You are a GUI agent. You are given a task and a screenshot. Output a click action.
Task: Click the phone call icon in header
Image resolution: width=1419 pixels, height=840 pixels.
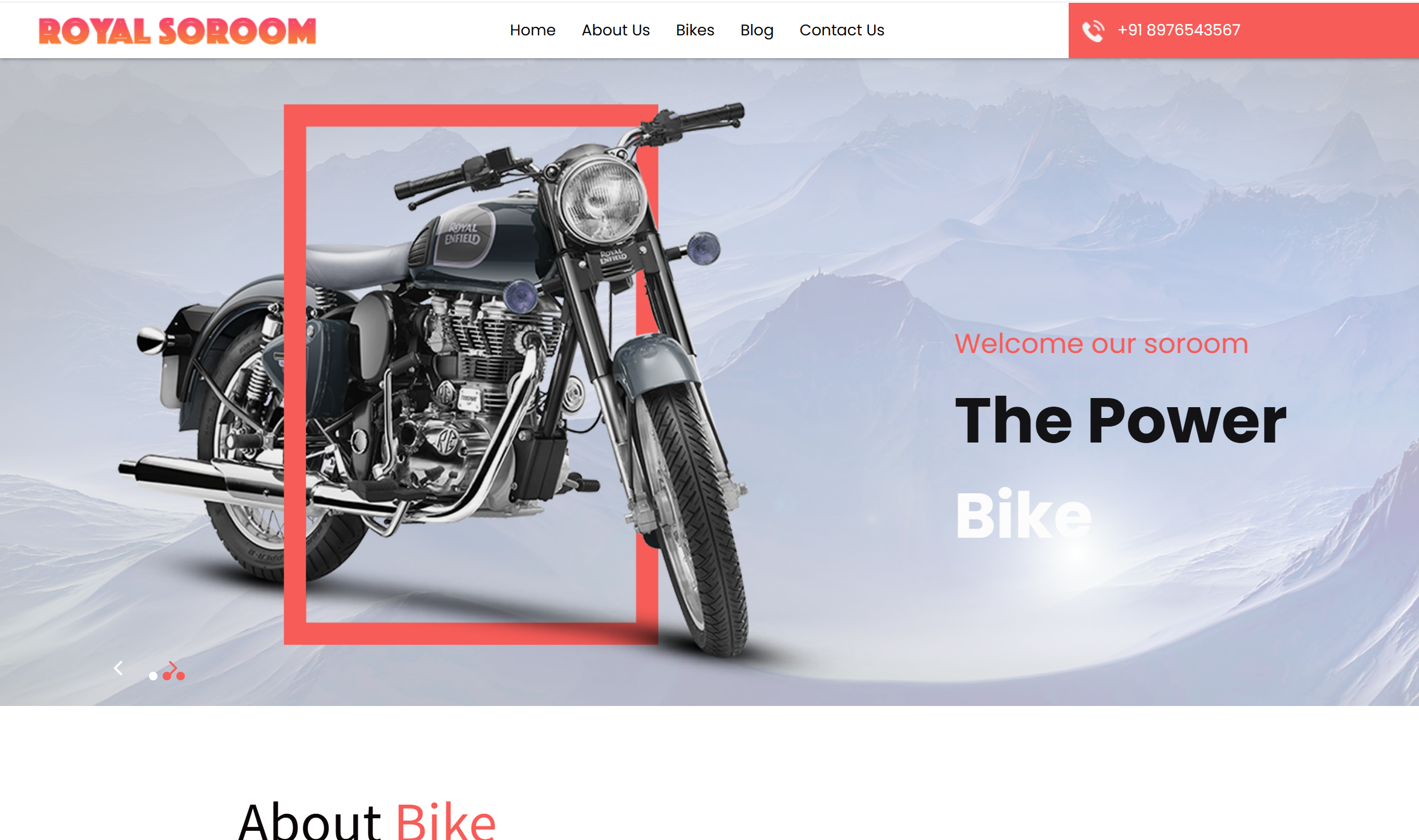click(x=1093, y=31)
